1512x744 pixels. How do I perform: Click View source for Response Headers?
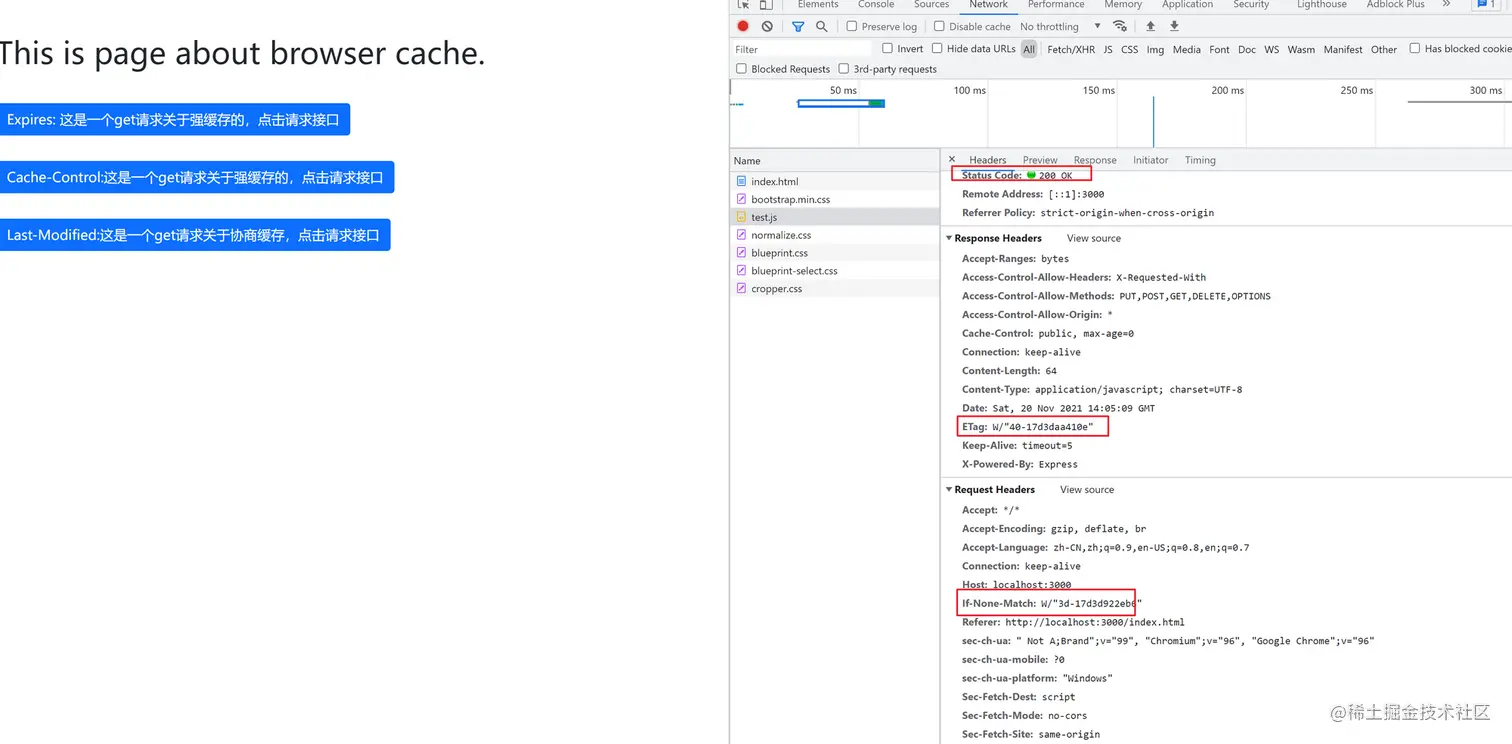(1094, 238)
